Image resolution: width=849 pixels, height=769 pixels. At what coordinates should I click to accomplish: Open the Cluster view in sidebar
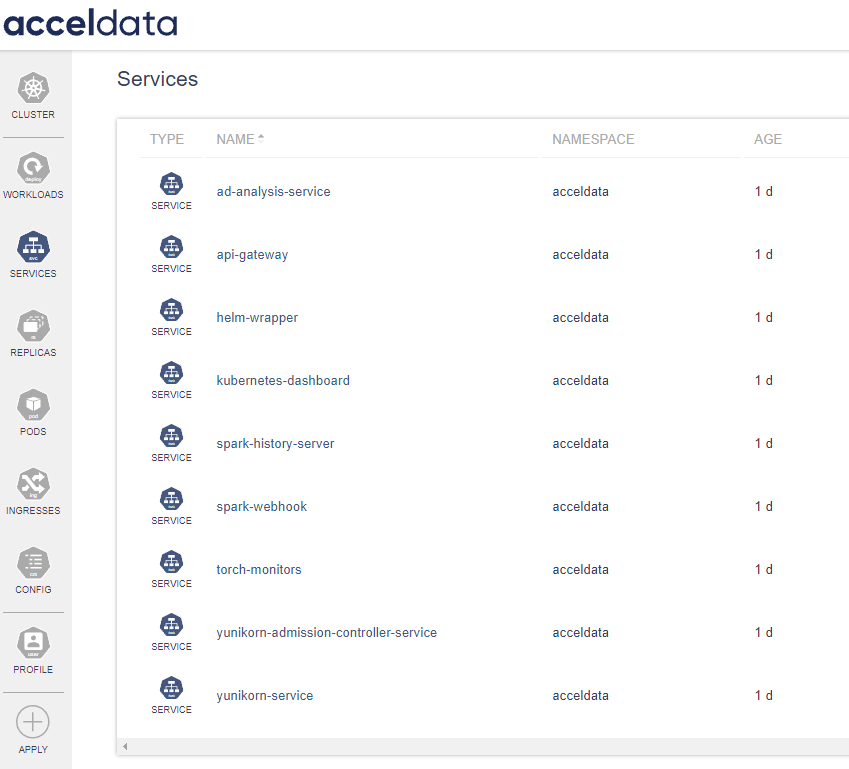(x=33, y=96)
